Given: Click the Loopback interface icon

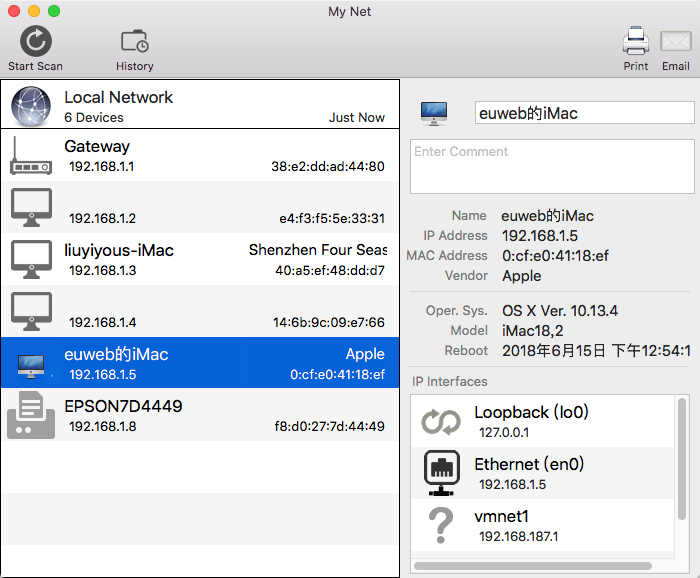Looking at the screenshot, I should coord(441,422).
